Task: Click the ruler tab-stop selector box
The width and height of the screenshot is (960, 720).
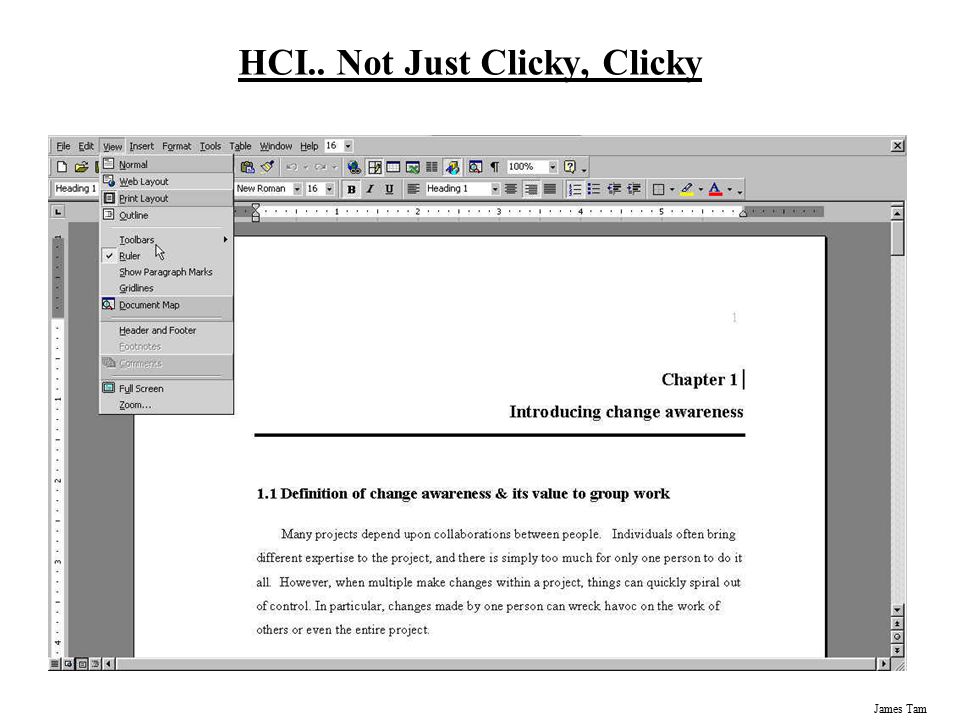Action: click(58, 212)
